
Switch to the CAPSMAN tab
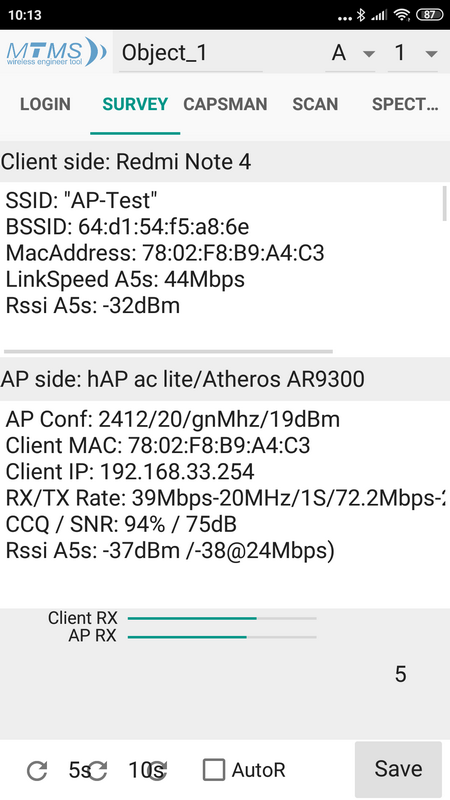225,104
